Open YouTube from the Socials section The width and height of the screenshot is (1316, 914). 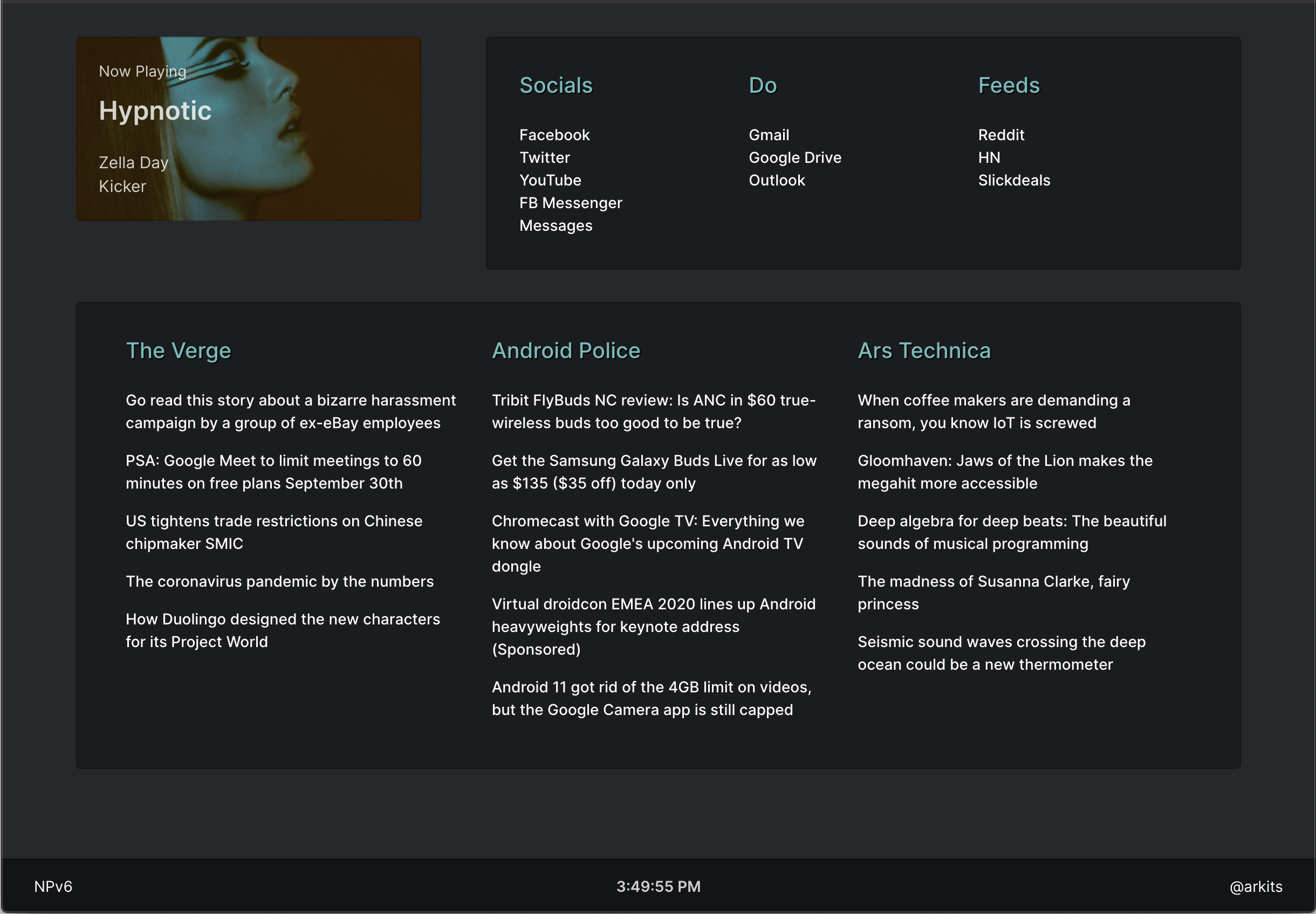pos(550,180)
